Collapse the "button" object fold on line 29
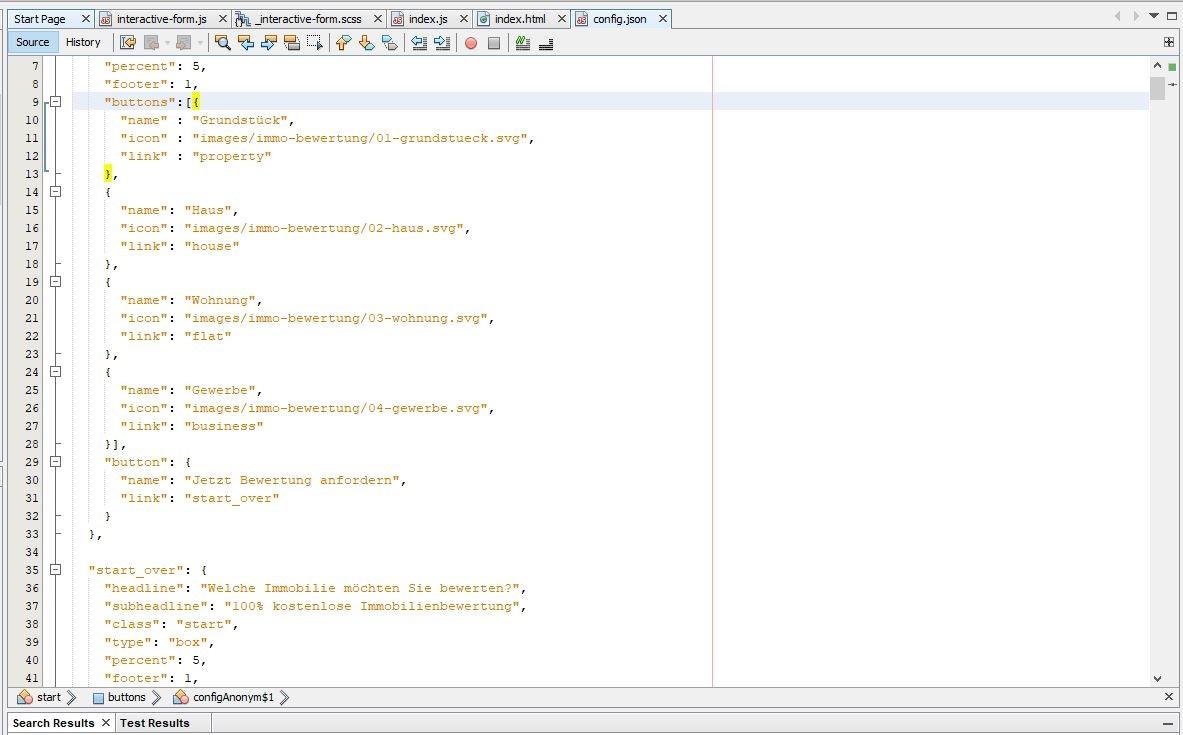 [56, 462]
